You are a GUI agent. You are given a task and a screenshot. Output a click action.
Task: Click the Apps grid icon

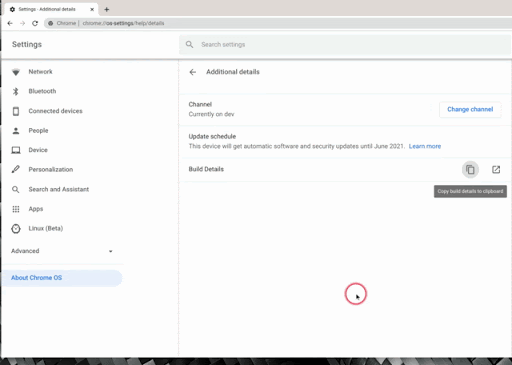tap(16, 209)
